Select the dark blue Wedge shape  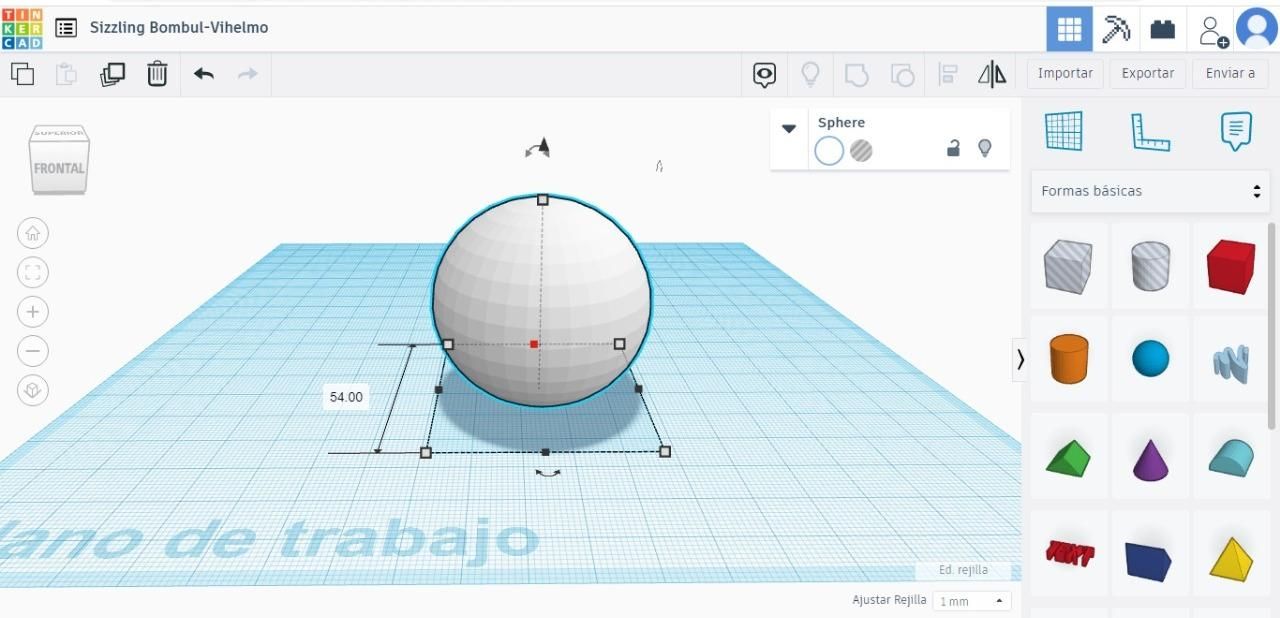coord(1148,560)
